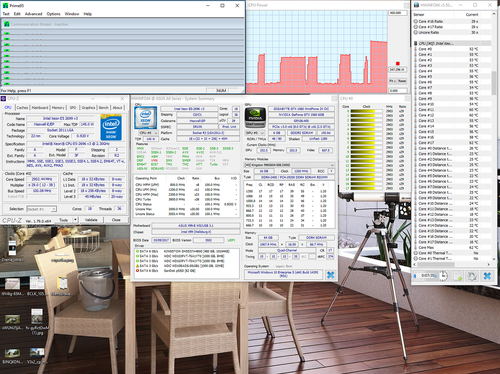Click the 400.000 maximum field in CPU Power
Image resolution: width=500 pixels, height=374 pixels.
coord(398,13)
